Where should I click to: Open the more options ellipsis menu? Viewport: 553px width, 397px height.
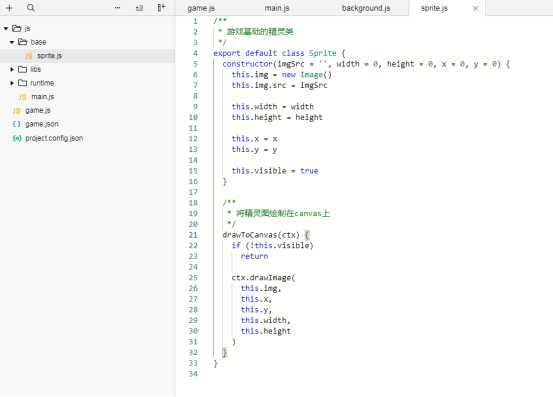pyautogui.click(x=117, y=8)
